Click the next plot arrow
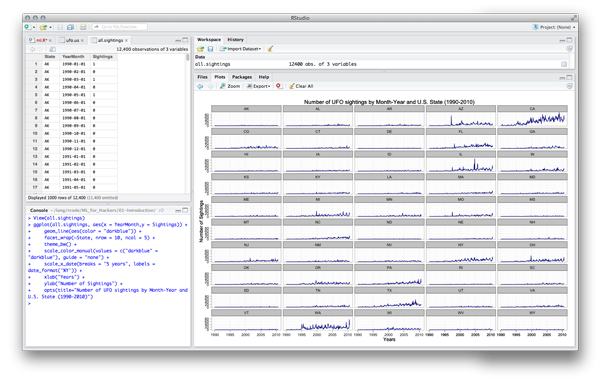The height and width of the screenshot is (381, 600). point(211,86)
